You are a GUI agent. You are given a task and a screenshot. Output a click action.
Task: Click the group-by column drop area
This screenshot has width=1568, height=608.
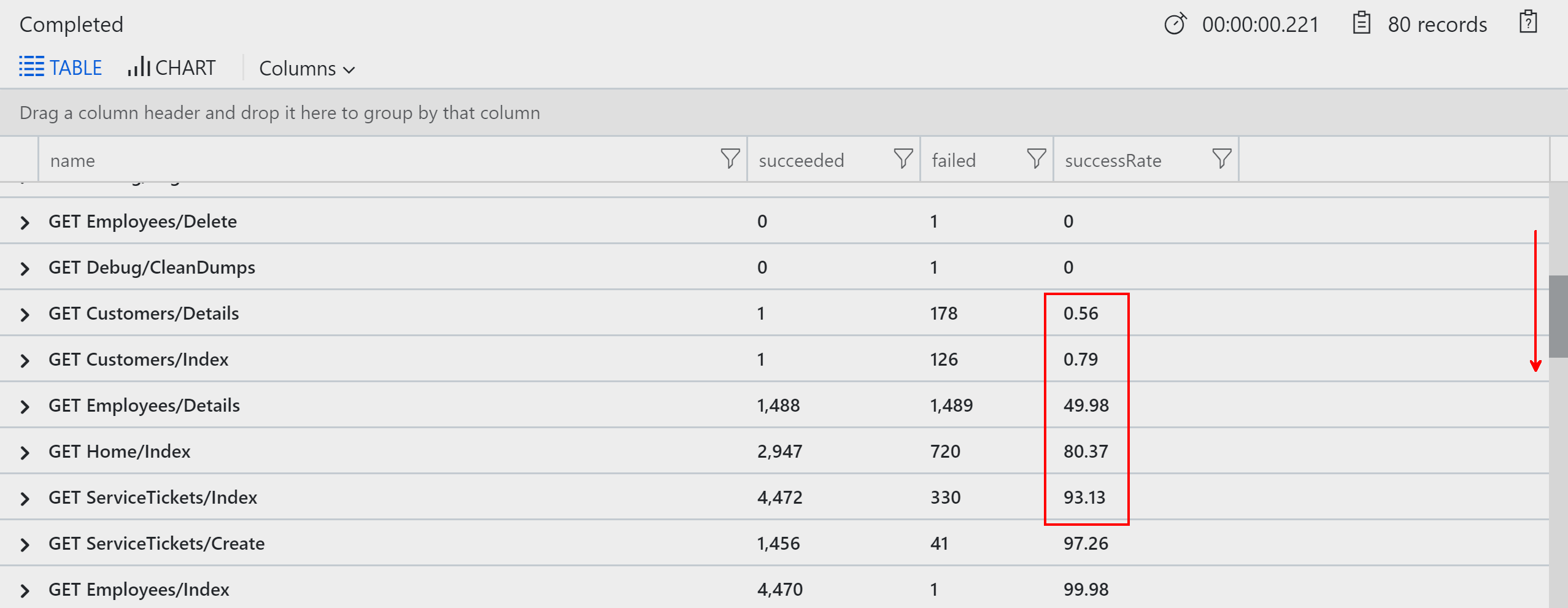[x=279, y=112]
